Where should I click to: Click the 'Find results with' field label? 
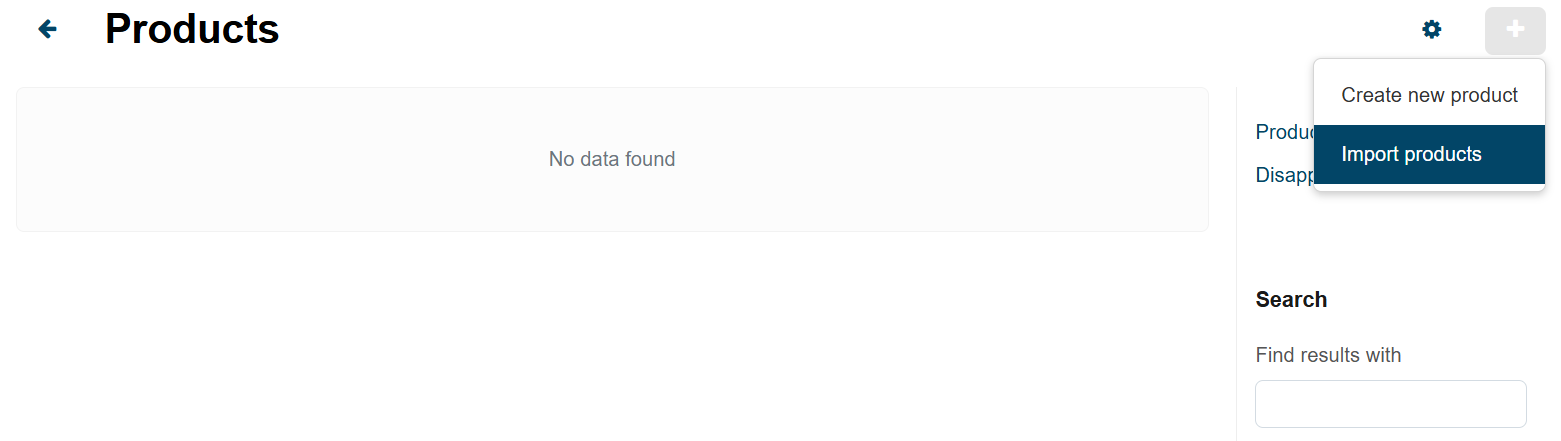click(1328, 355)
